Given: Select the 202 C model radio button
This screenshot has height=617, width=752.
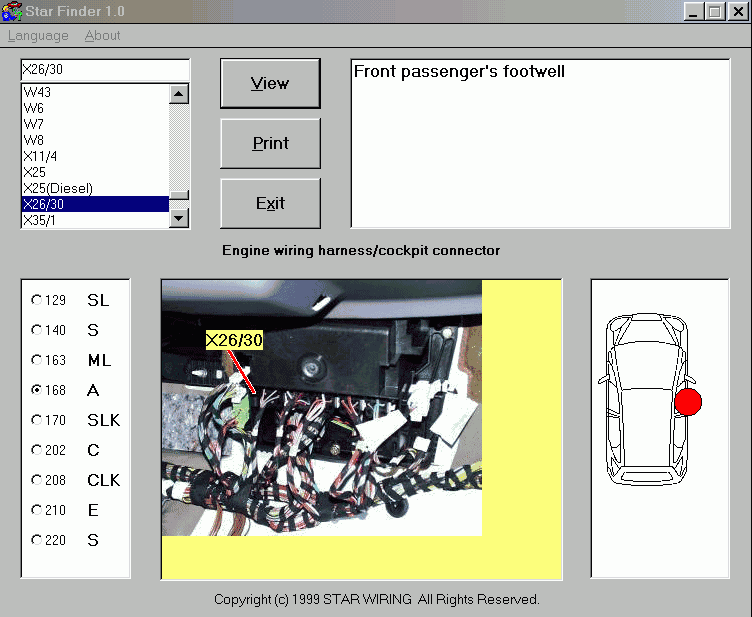Looking at the screenshot, I should click(36, 450).
